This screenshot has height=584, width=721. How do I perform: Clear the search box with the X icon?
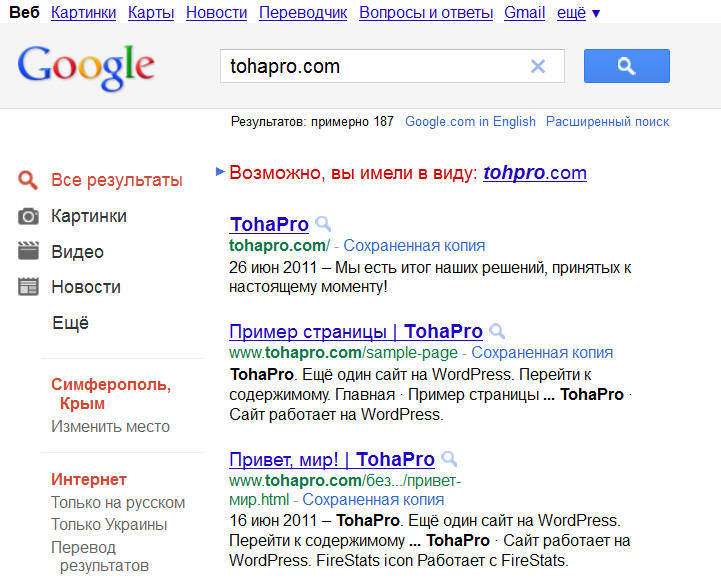[x=538, y=67]
